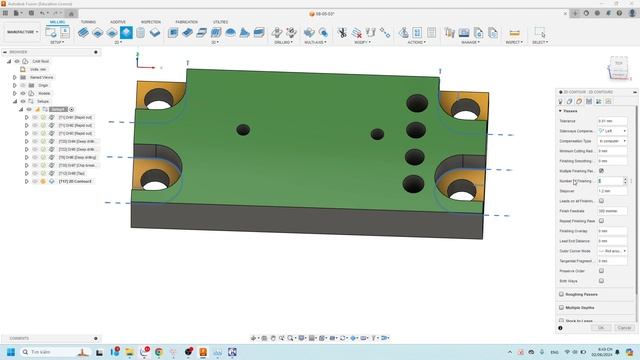Open the INSPECTION tab
The image size is (640, 360).
pyautogui.click(x=151, y=22)
